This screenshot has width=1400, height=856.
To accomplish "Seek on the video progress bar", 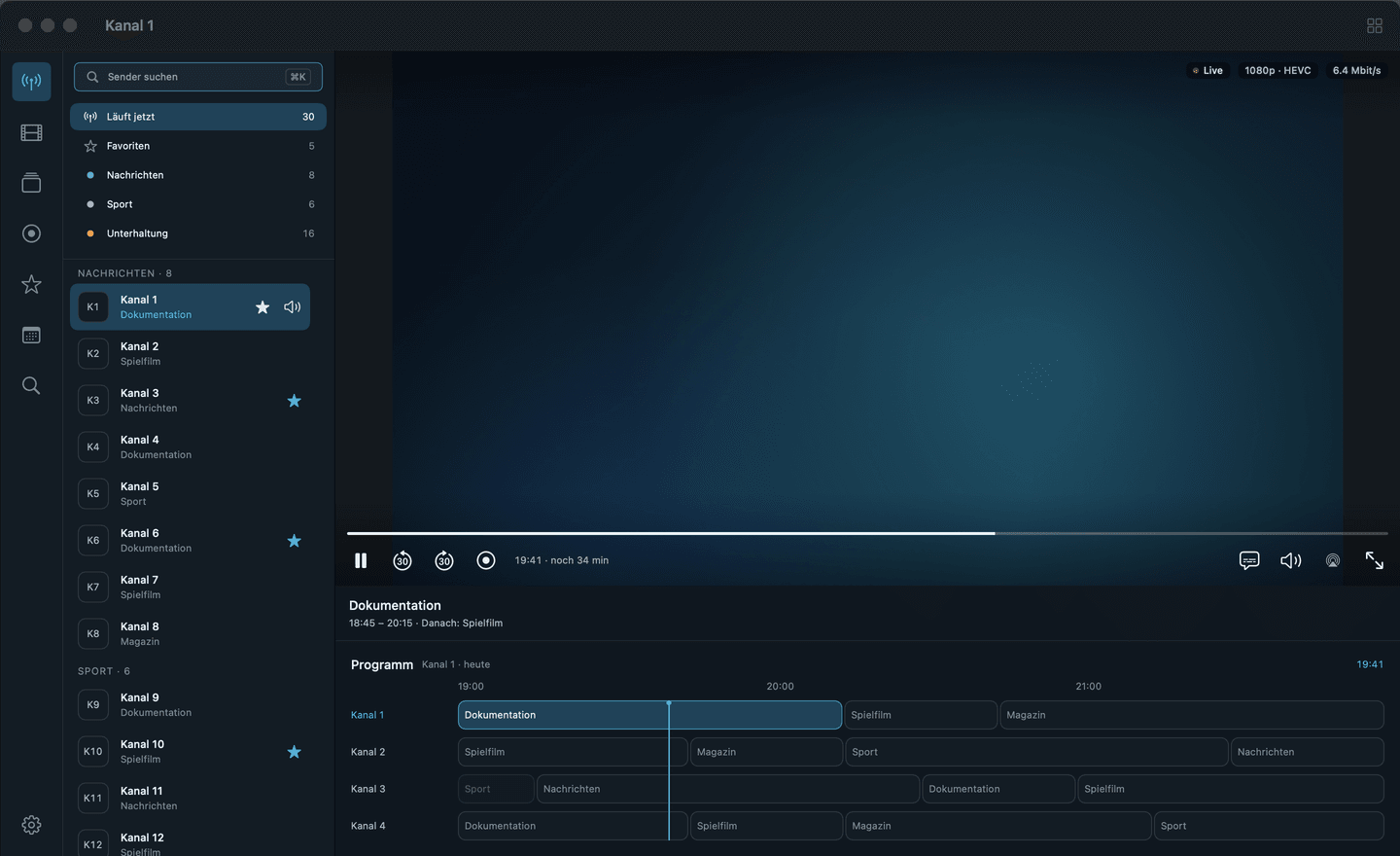I will point(867,533).
